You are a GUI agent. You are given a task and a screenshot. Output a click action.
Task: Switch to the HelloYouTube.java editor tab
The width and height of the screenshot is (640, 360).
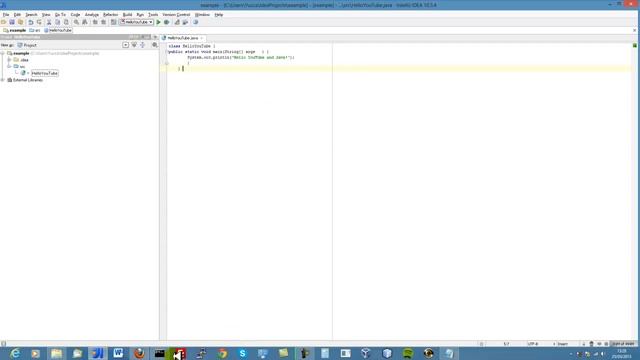coord(182,38)
